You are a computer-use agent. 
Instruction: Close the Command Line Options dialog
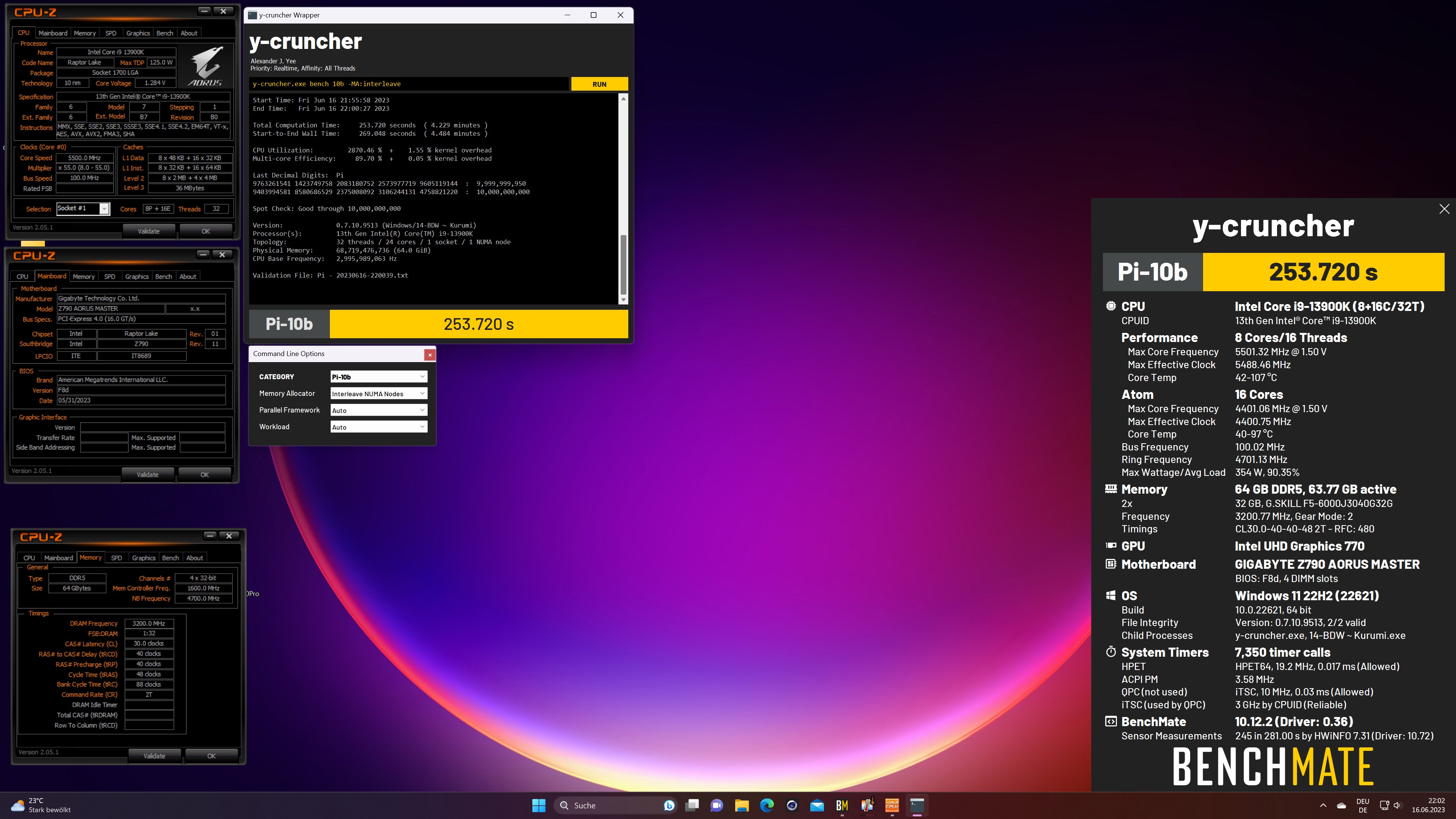click(x=430, y=355)
